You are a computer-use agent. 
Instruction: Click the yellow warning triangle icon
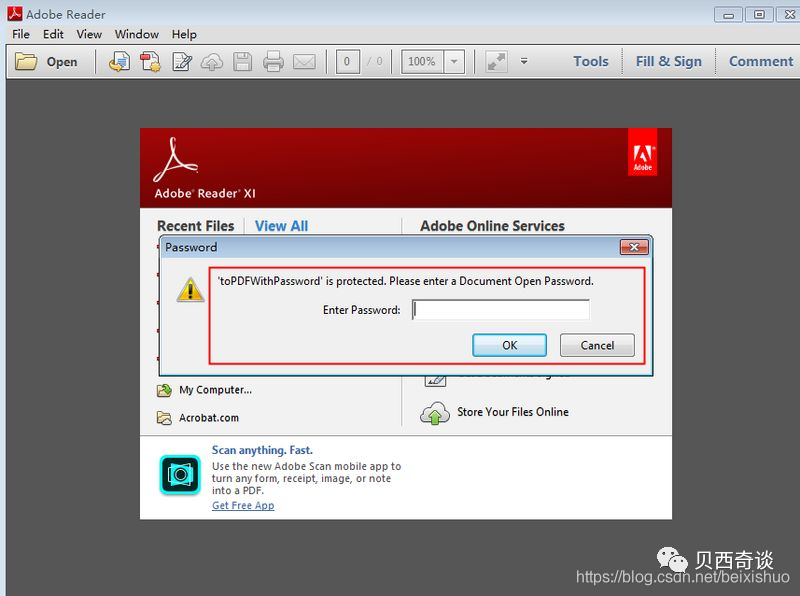coord(190,290)
